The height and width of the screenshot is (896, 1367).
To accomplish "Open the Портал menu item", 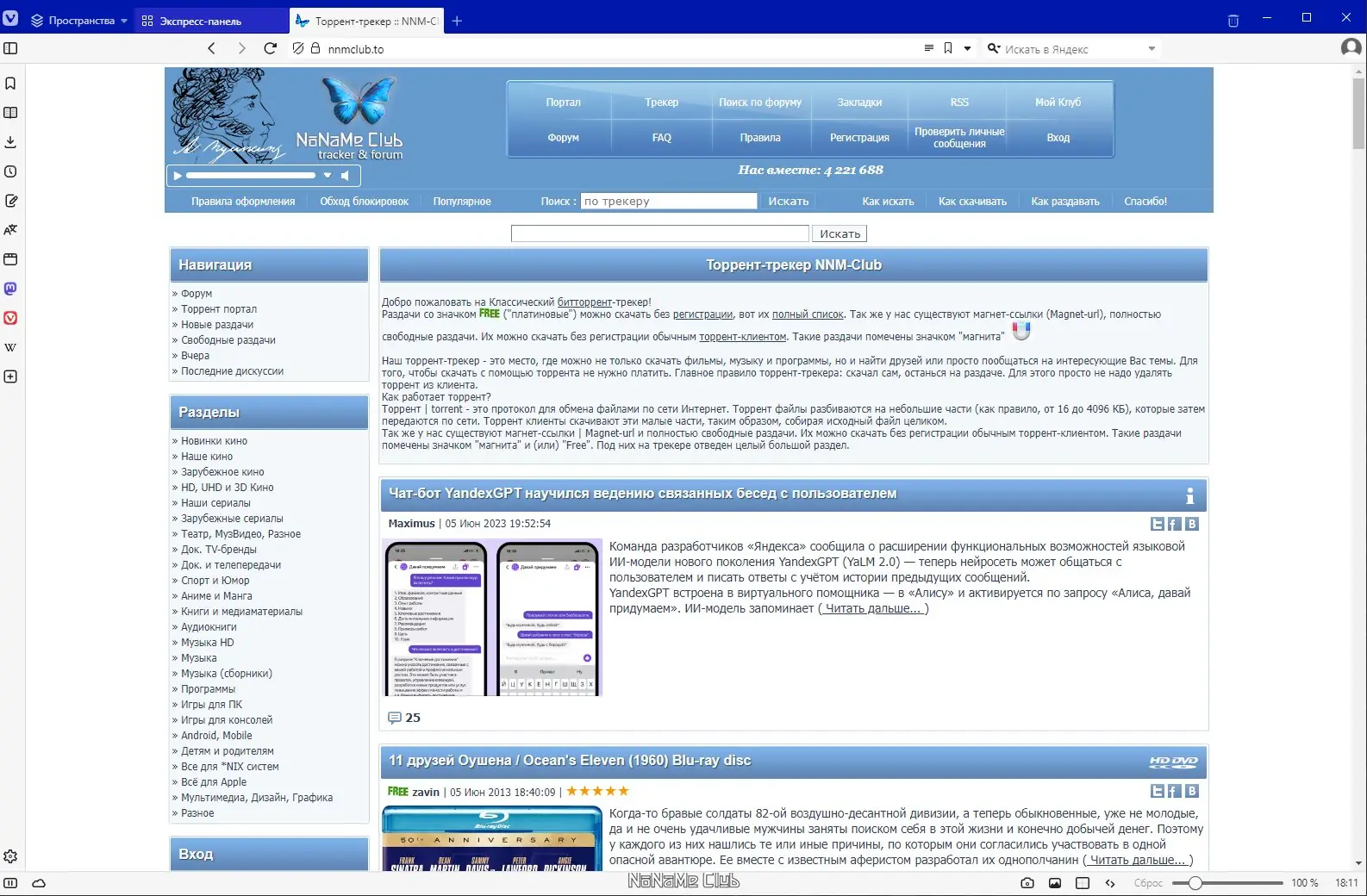I will click(x=564, y=103).
